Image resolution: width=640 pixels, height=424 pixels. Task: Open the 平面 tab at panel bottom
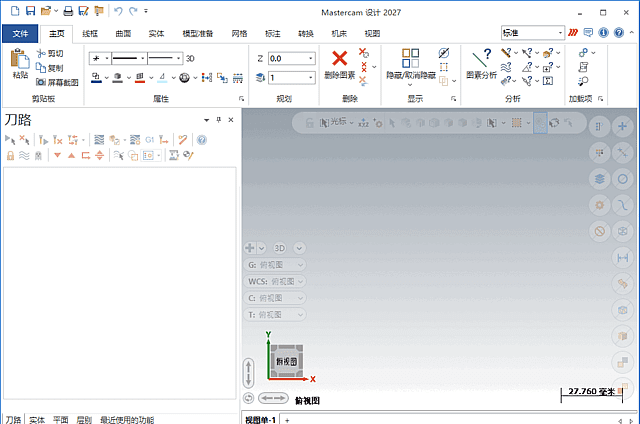(x=60, y=420)
